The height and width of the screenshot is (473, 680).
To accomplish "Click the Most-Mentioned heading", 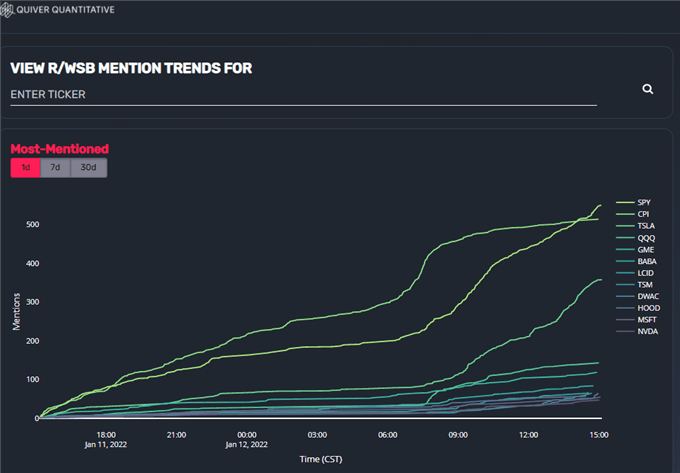I will pyautogui.click(x=59, y=149).
